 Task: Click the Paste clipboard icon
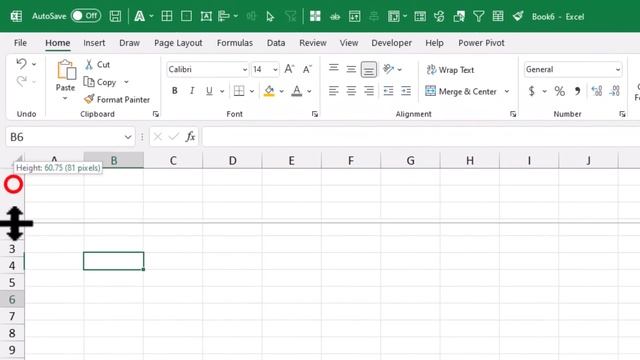coord(66,70)
